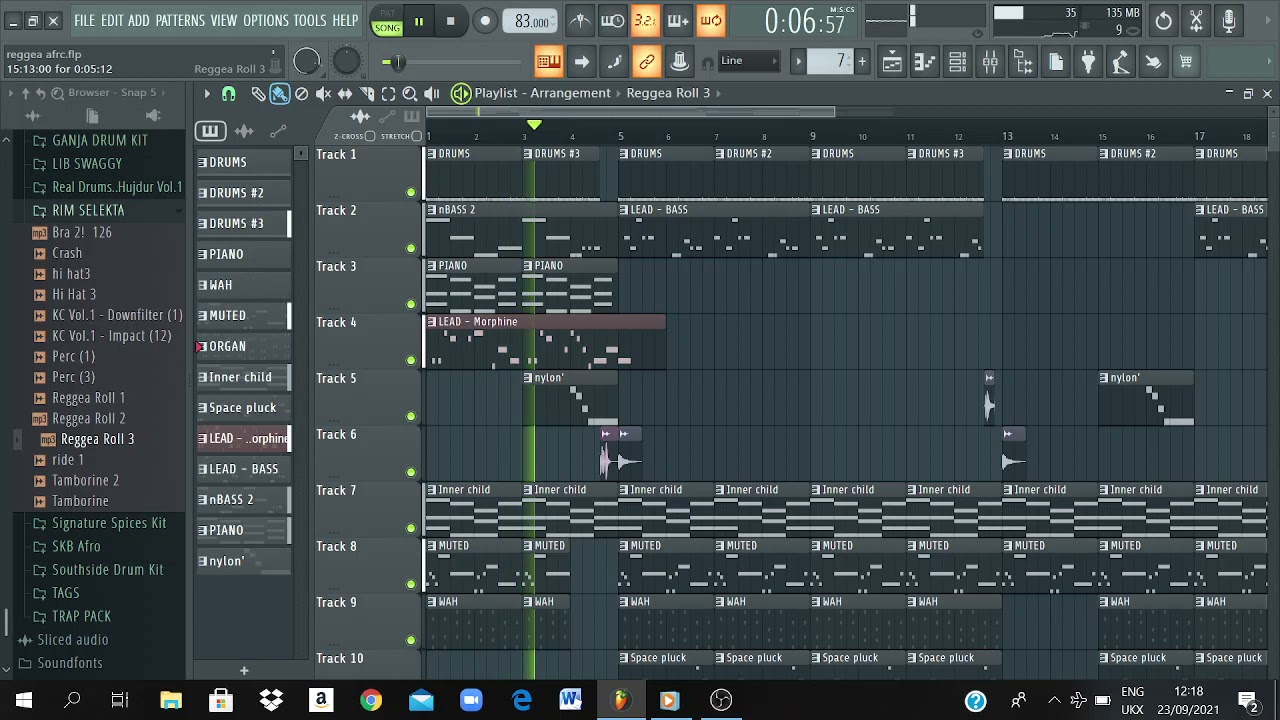
Task: Open the Line snap dropdown
Action: click(x=749, y=61)
